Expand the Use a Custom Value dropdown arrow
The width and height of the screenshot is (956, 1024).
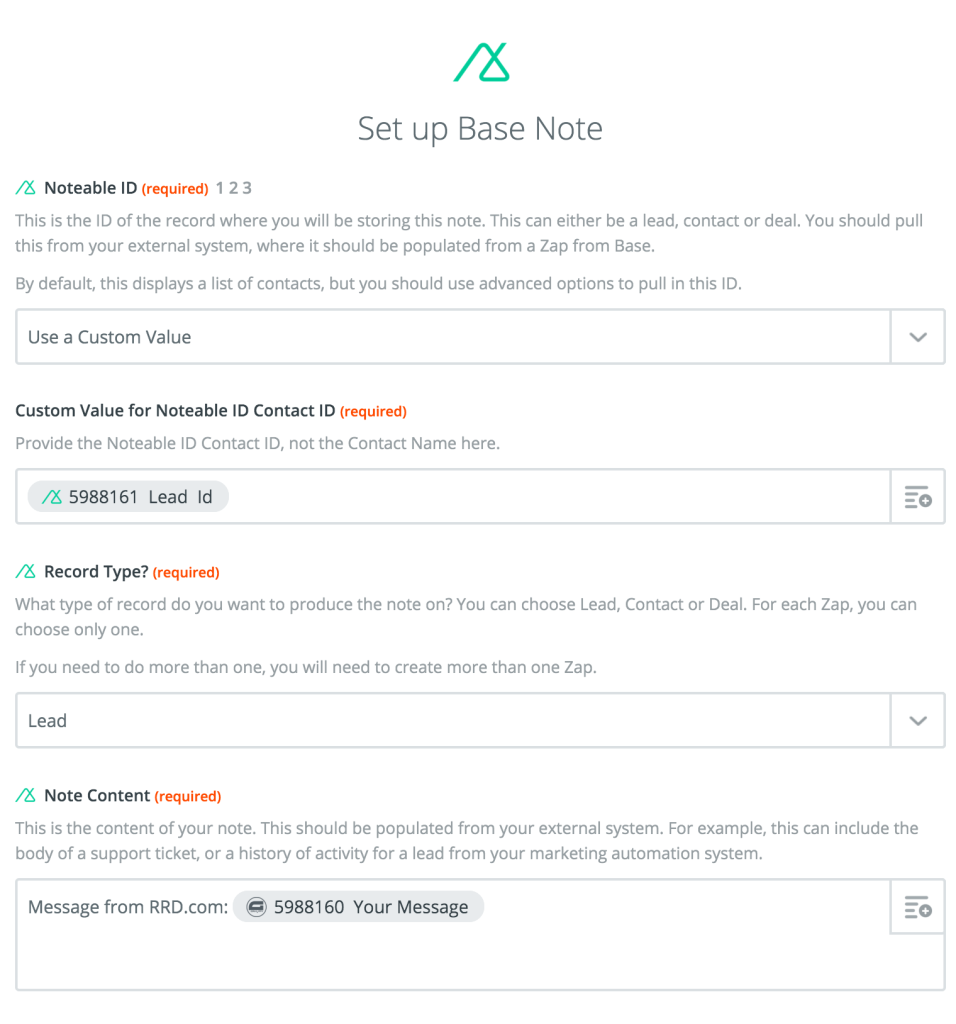[917, 337]
